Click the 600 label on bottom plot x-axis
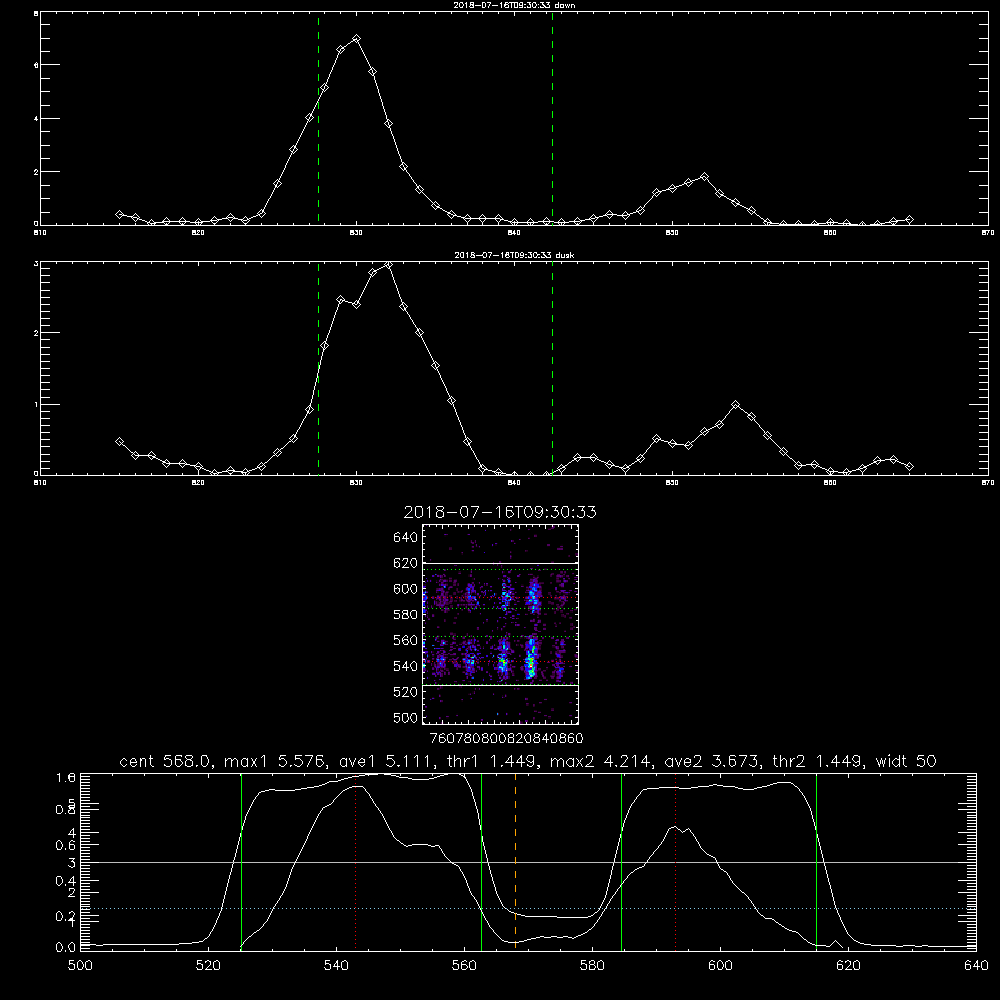 (x=720, y=966)
